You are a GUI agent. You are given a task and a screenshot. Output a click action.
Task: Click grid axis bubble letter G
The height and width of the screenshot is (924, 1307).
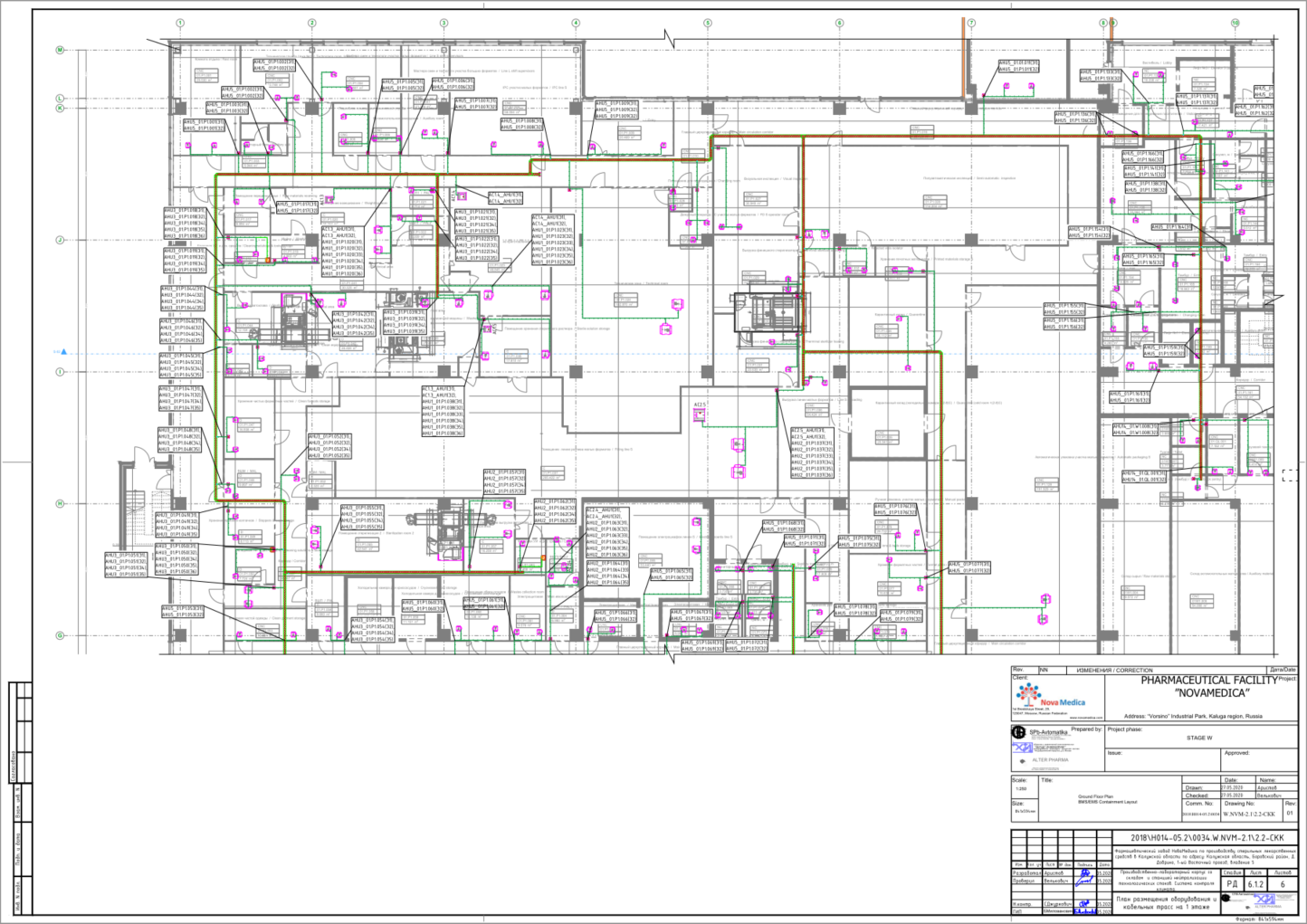(61, 635)
